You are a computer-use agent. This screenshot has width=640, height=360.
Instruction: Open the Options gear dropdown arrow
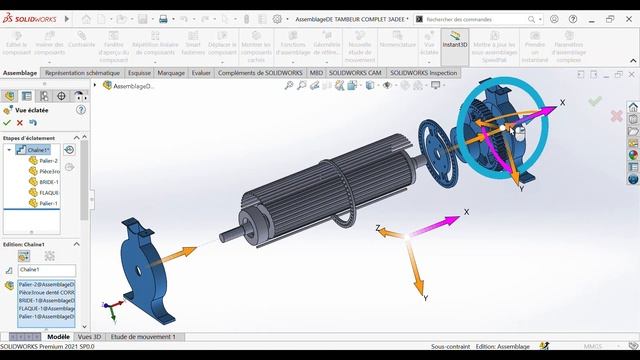pos(287,19)
